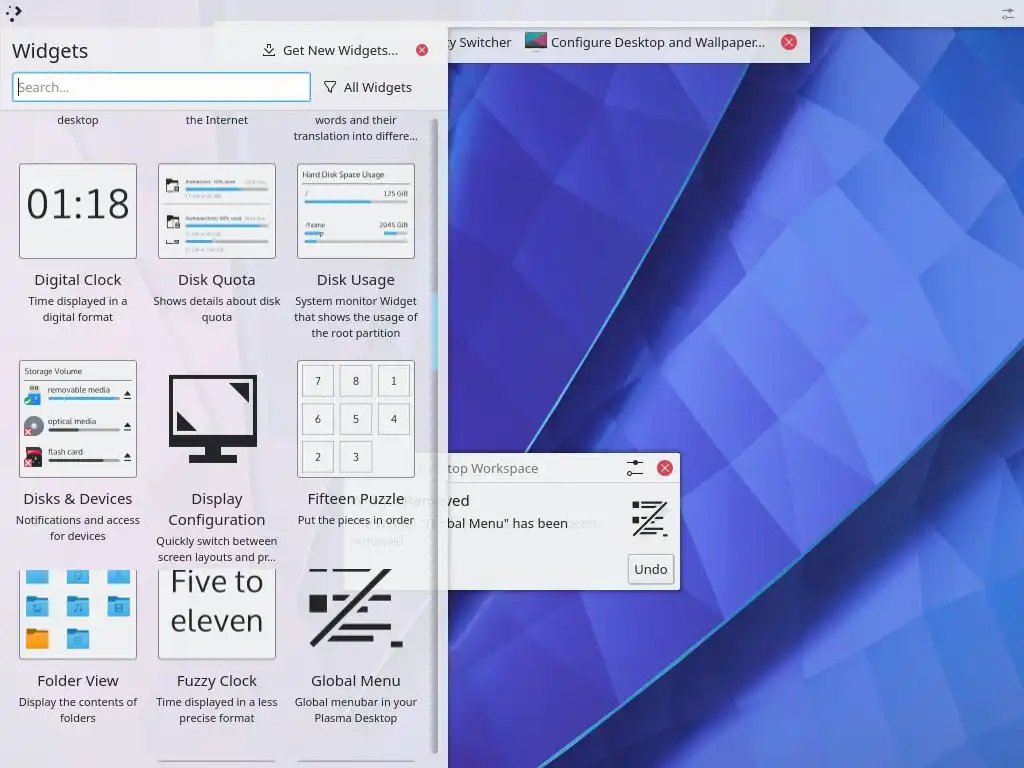Close the desktop edit mode toolbar
Image resolution: width=1024 pixels, height=768 pixels.
pyautogui.click(x=789, y=42)
